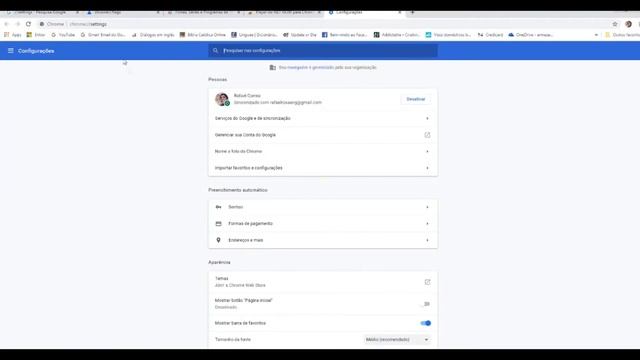This screenshot has height=360, width=640.
Task: Click the key icon beside Senhas
Action: [x=218, y=207]
